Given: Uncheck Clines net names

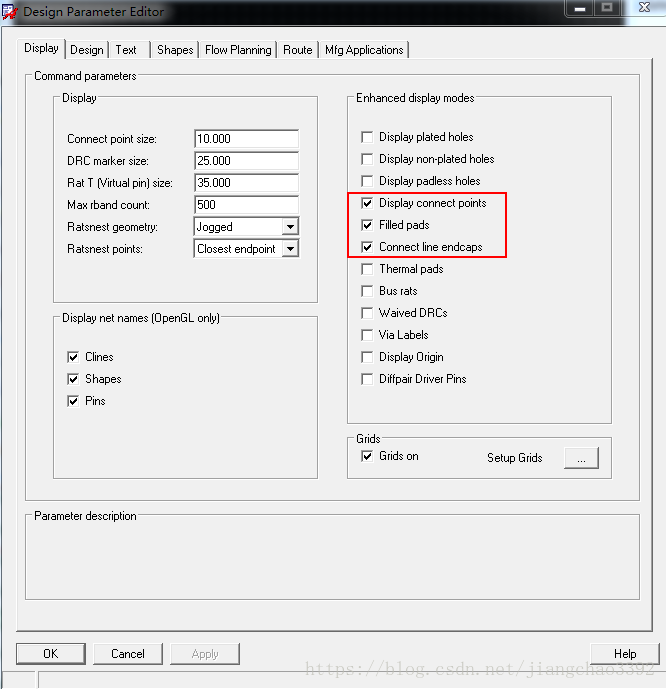Looking at the screenshot, I should coord(73,357).
